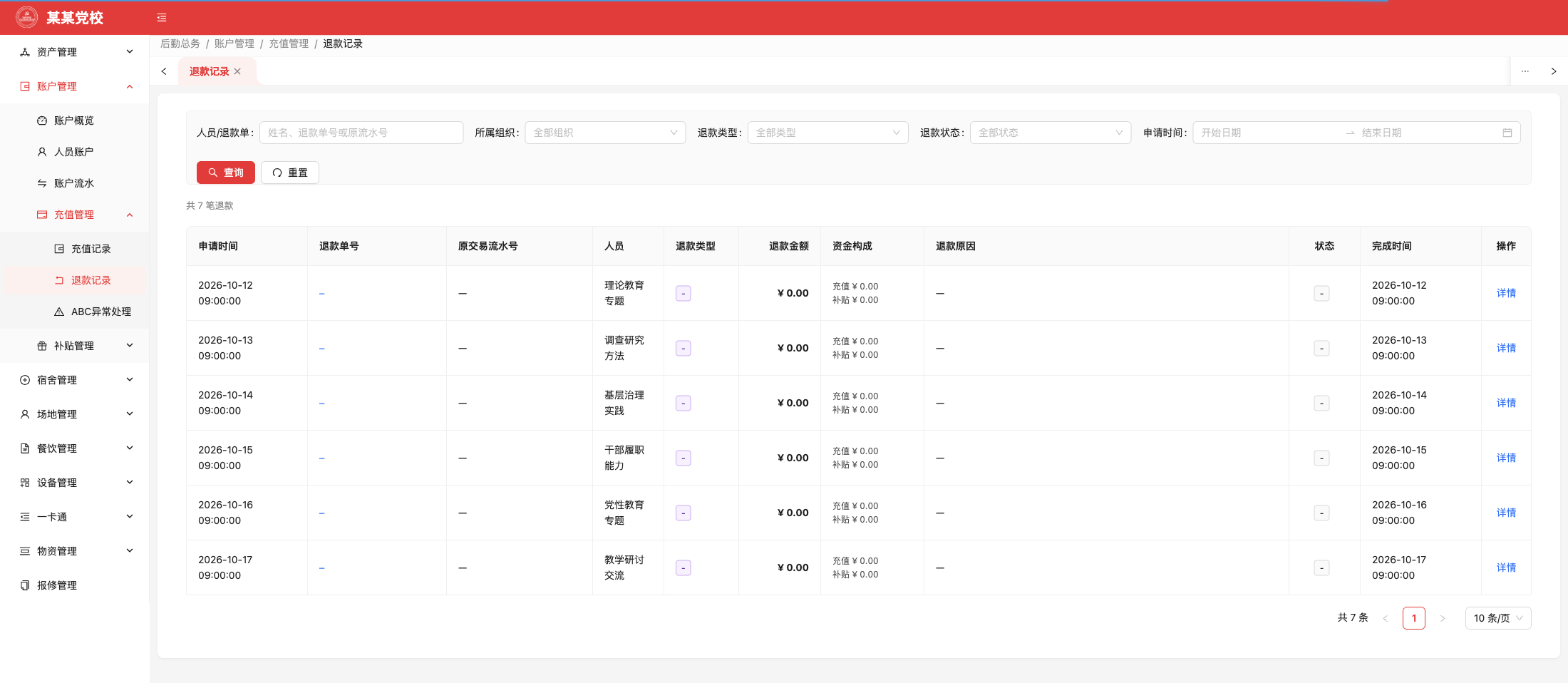Click the 补贴管理 gift icon
Screen dimensions: 1568x683
point(42,346)
